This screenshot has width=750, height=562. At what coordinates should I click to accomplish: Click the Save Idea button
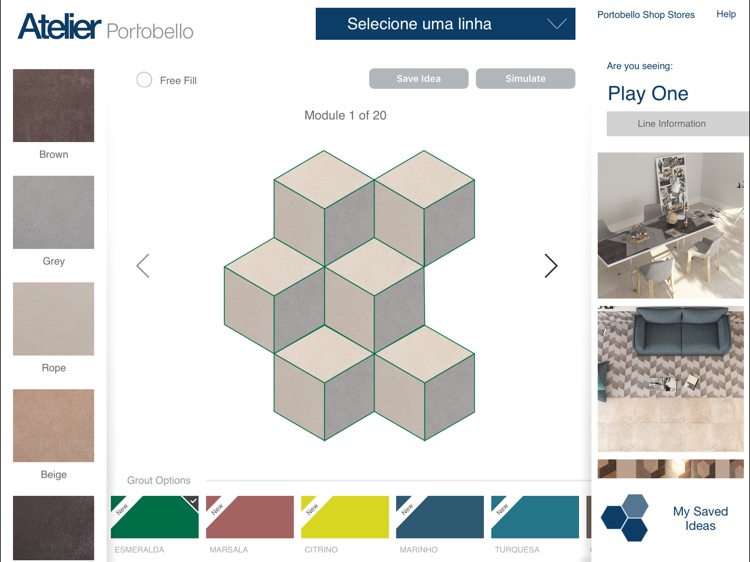[x=419, y=78]
